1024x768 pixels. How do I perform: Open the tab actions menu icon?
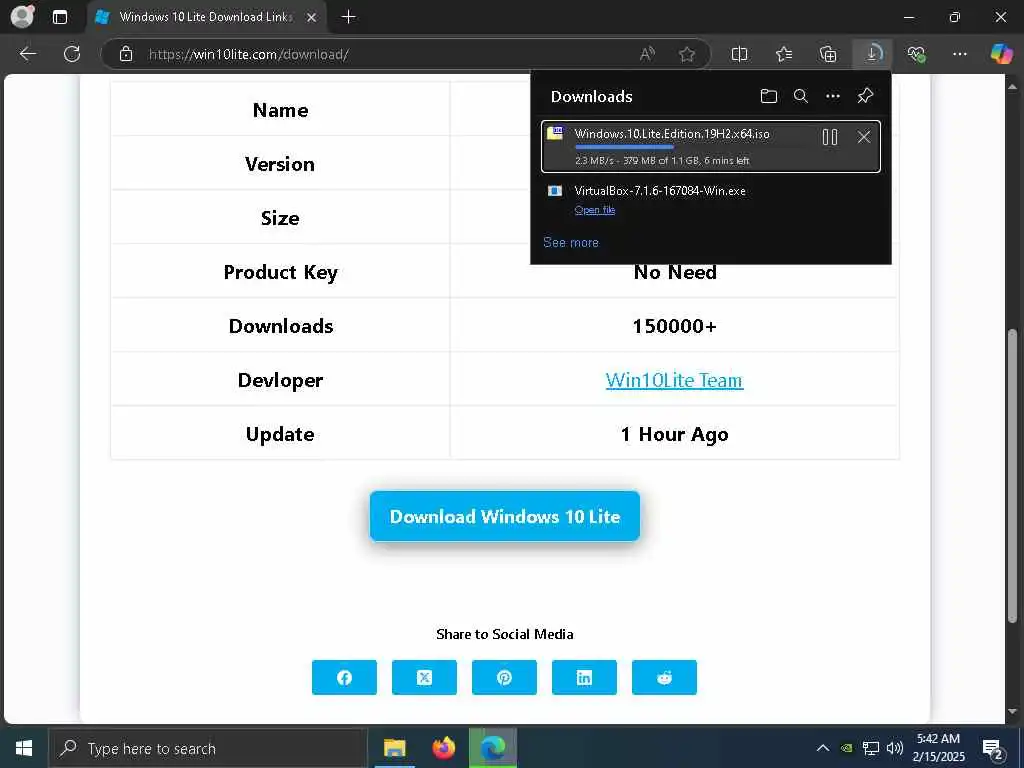pyautogui.click(x=59, y=17)
